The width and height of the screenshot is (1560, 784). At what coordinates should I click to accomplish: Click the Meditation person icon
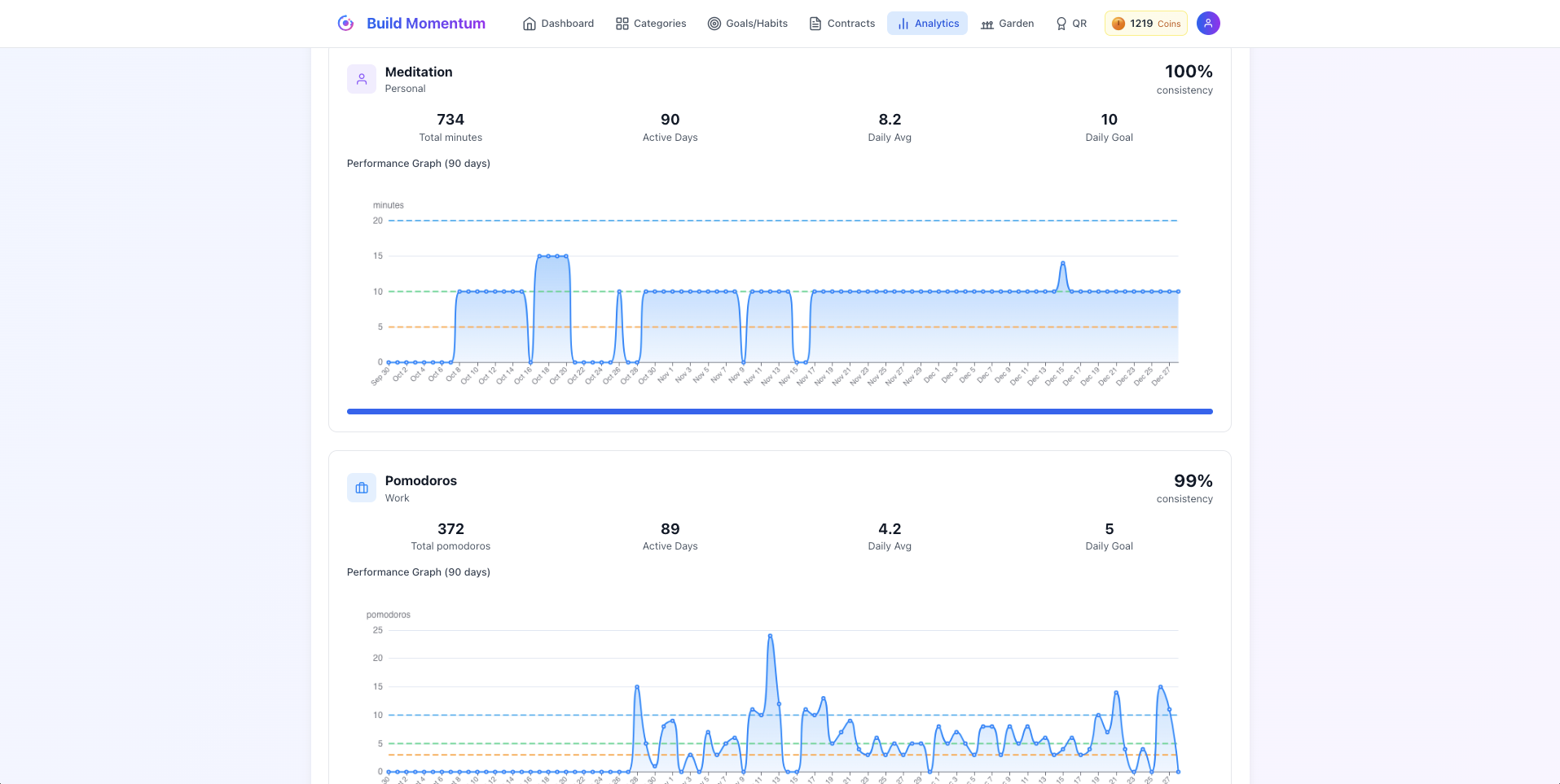tap(362, 79)
